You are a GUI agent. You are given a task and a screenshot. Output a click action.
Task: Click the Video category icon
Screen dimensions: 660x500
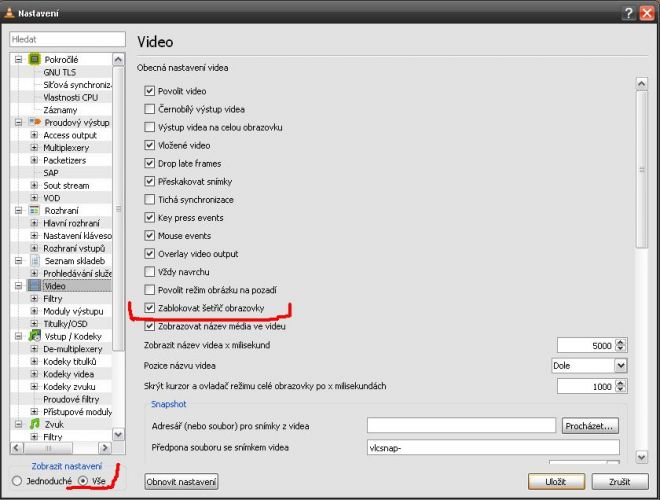pos(35,286)
